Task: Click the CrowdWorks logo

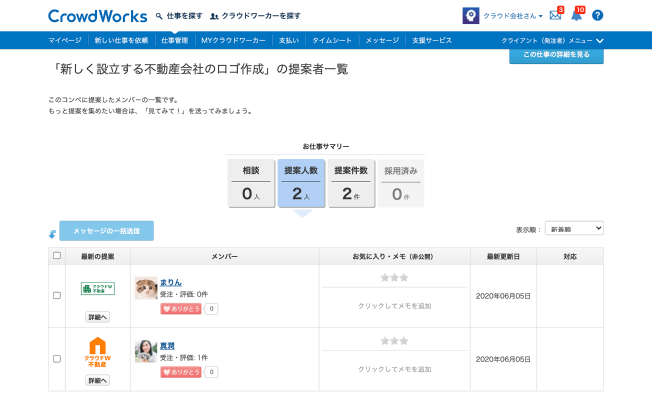Action: click(x=97, y=16)
